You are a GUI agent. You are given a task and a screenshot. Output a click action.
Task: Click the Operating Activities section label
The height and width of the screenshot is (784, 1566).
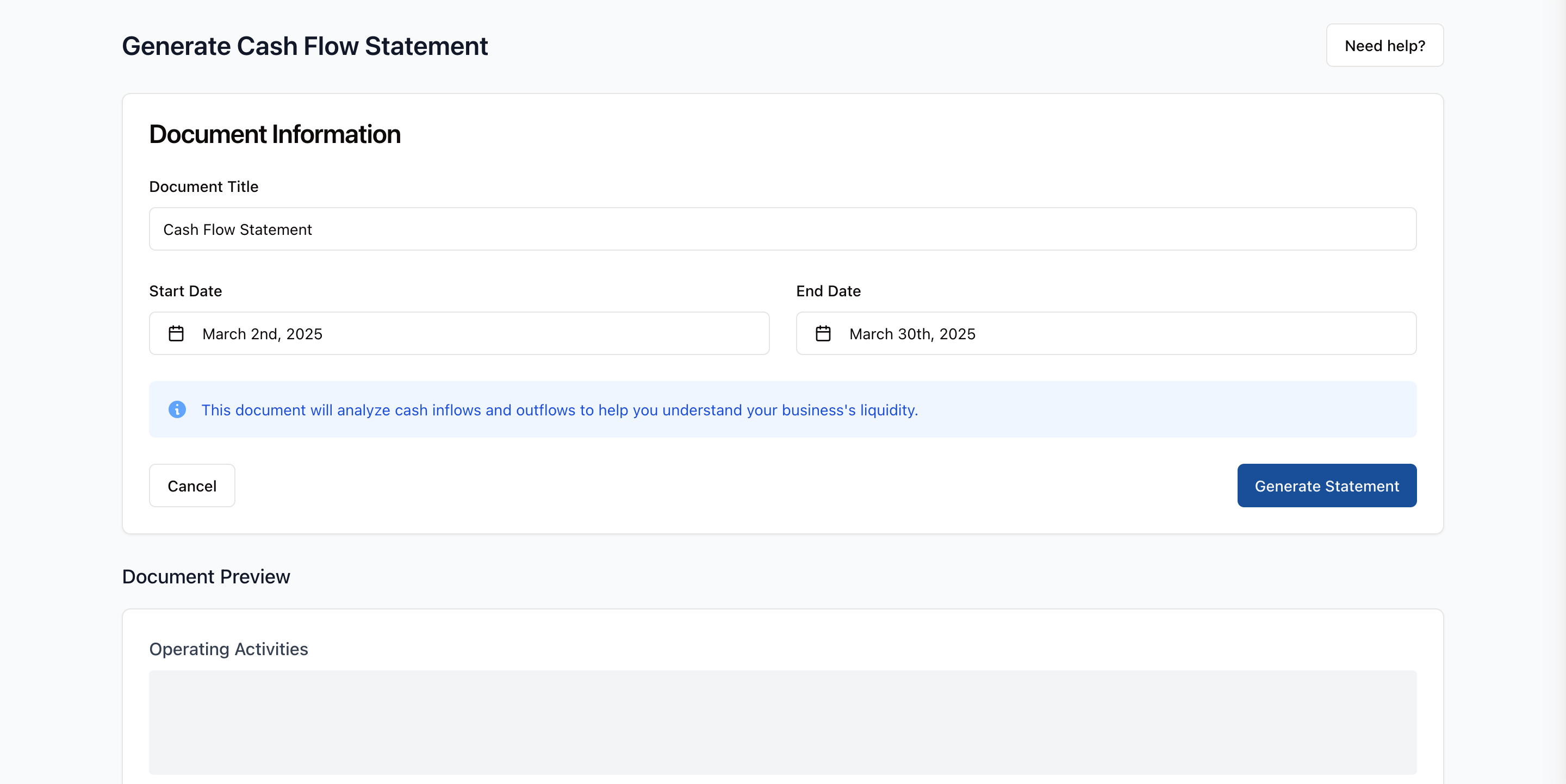[228, 649]
